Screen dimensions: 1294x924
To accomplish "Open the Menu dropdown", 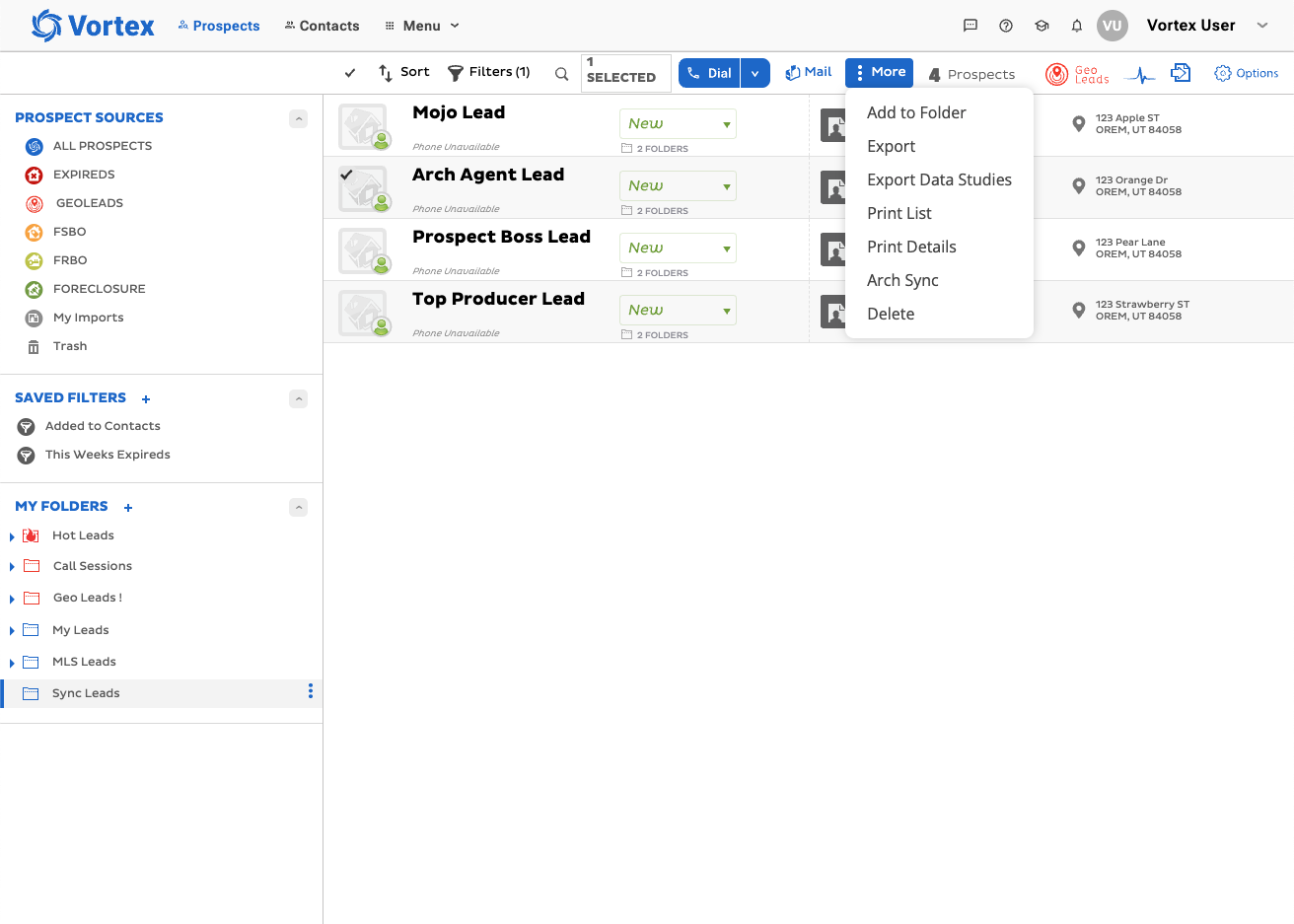I will coord(422,26).
